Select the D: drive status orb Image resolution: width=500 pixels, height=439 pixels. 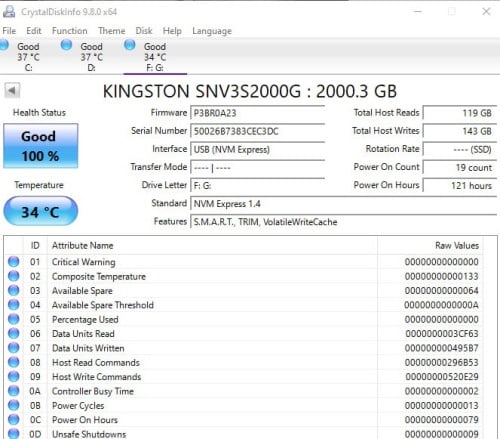coord(66,45)
